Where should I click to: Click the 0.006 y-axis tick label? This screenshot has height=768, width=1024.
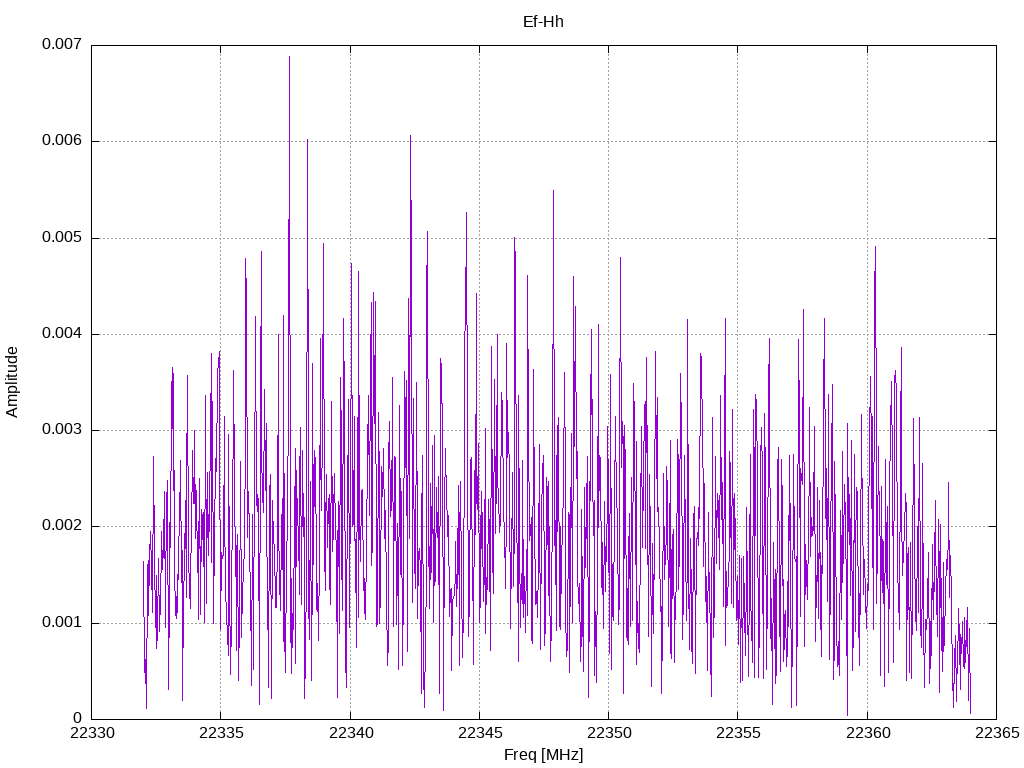click(62, 140)
